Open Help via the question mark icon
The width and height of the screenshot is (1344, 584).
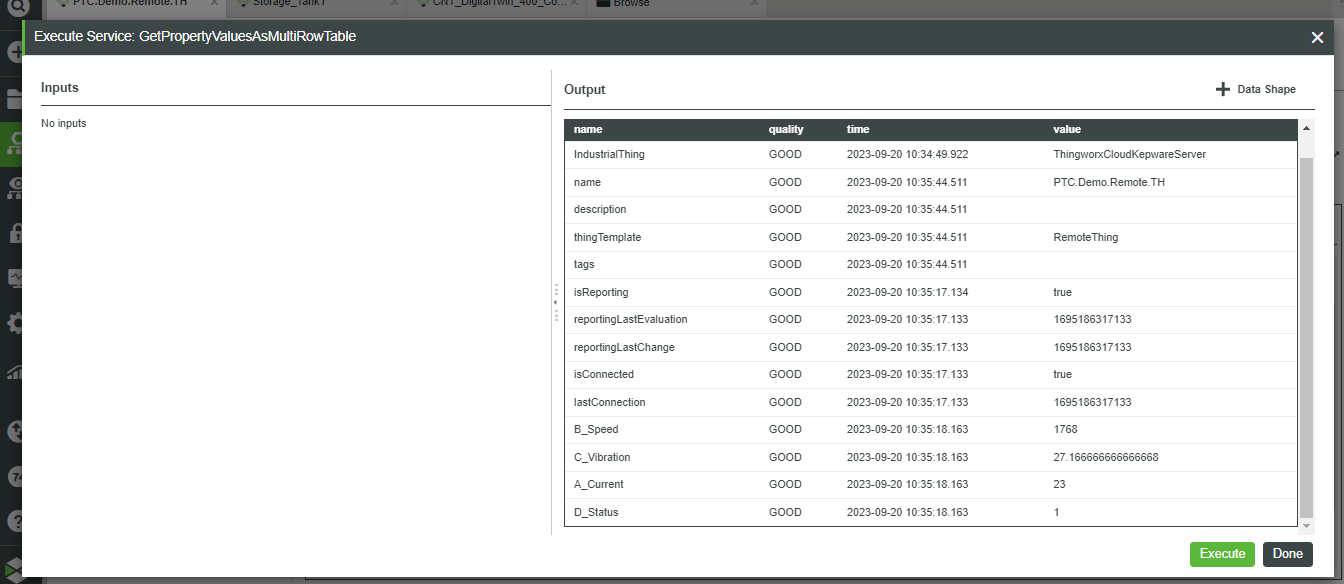15,520
